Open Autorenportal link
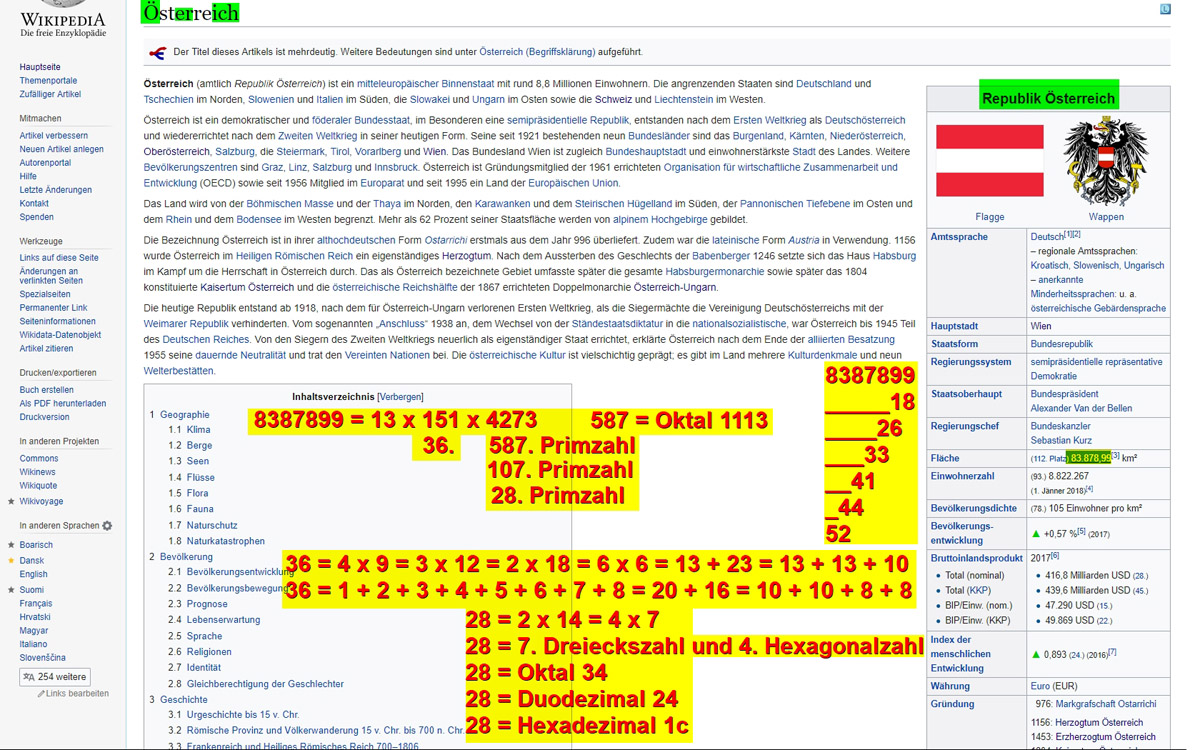Image resolution: width=1200 pixels, height=750 pixels. click(45, 163)
